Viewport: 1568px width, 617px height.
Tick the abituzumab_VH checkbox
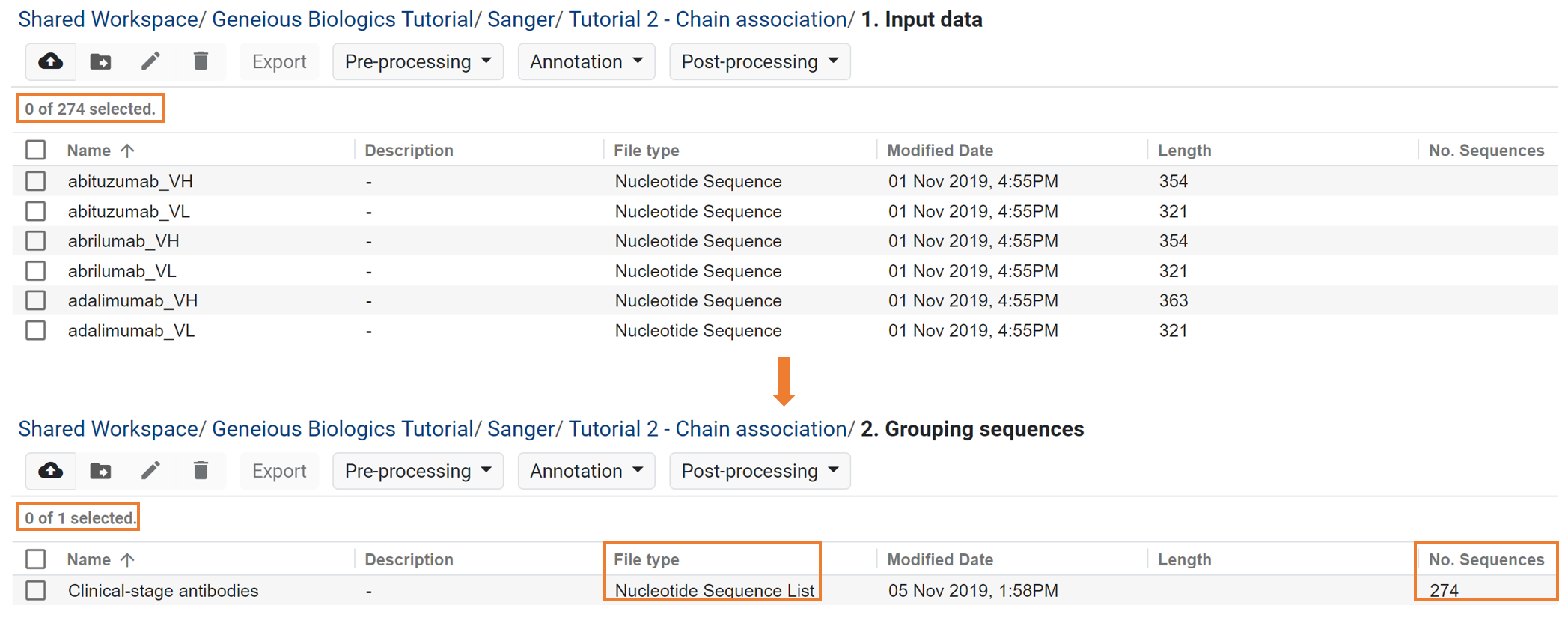coord(35,181)
